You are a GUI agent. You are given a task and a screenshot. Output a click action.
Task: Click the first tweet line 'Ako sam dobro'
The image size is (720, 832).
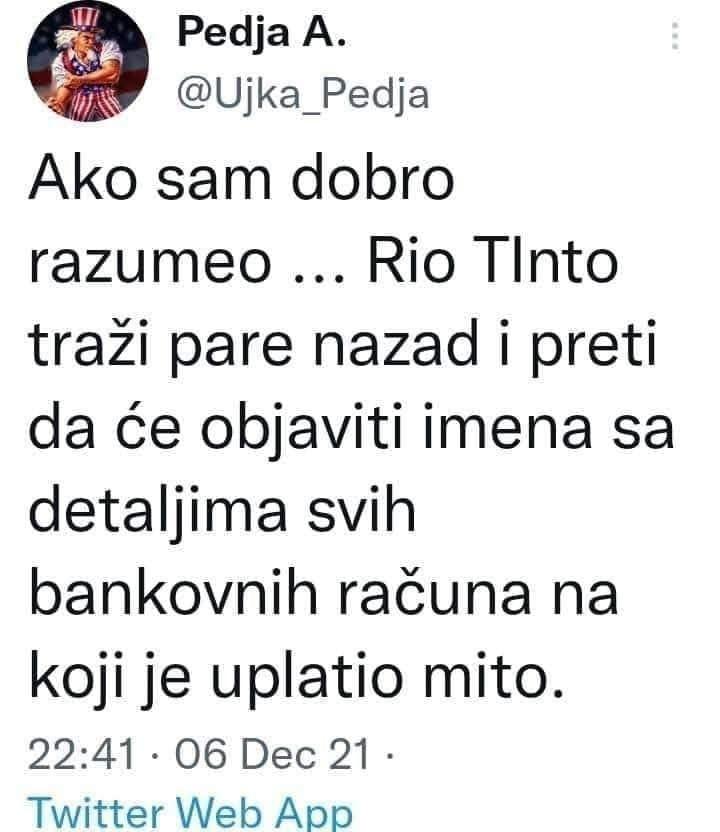(241, 177)
